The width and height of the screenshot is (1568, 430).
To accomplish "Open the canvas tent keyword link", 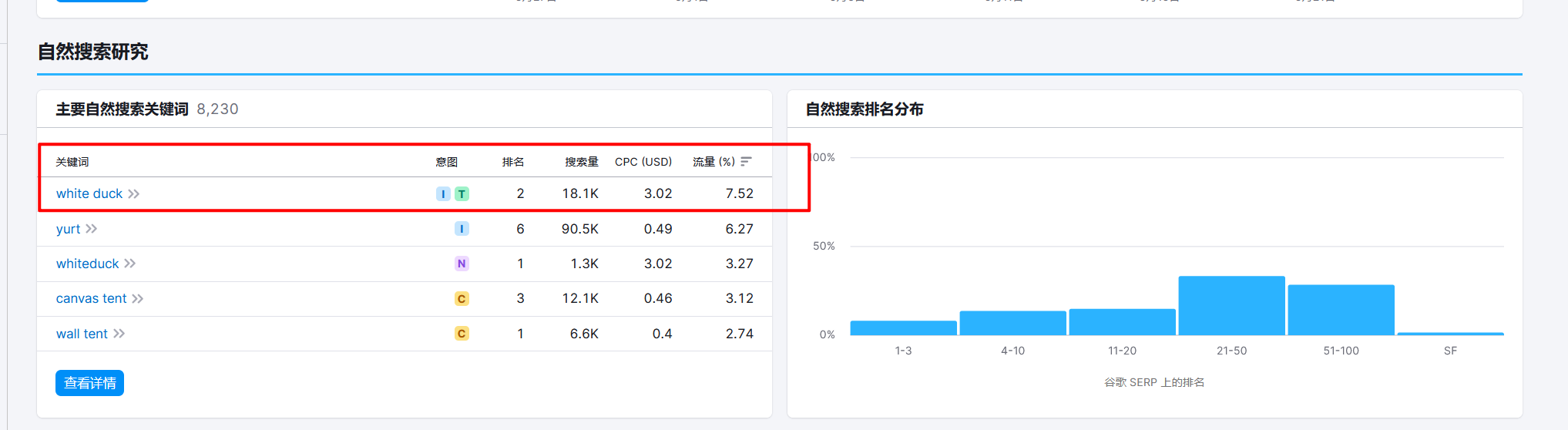I will point(91,298).
